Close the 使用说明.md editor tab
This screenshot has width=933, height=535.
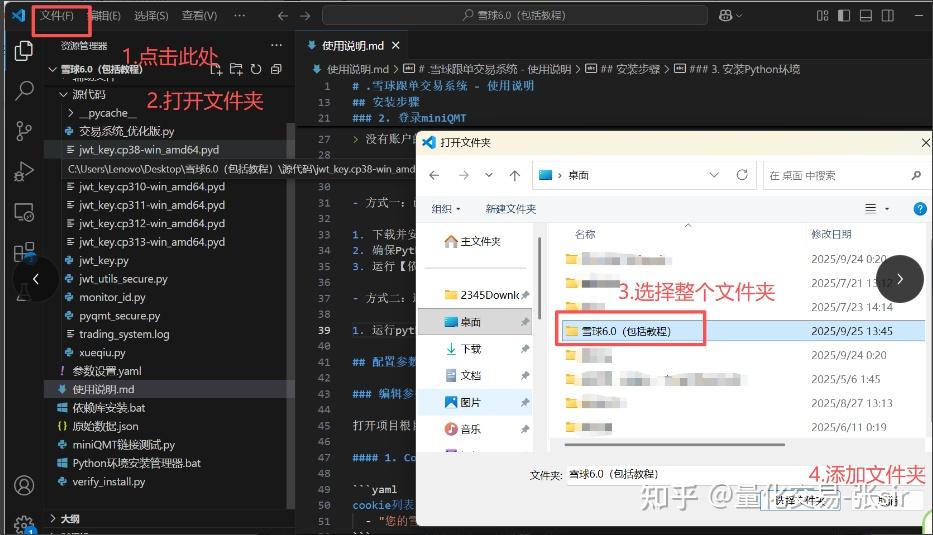click(396, 45)
